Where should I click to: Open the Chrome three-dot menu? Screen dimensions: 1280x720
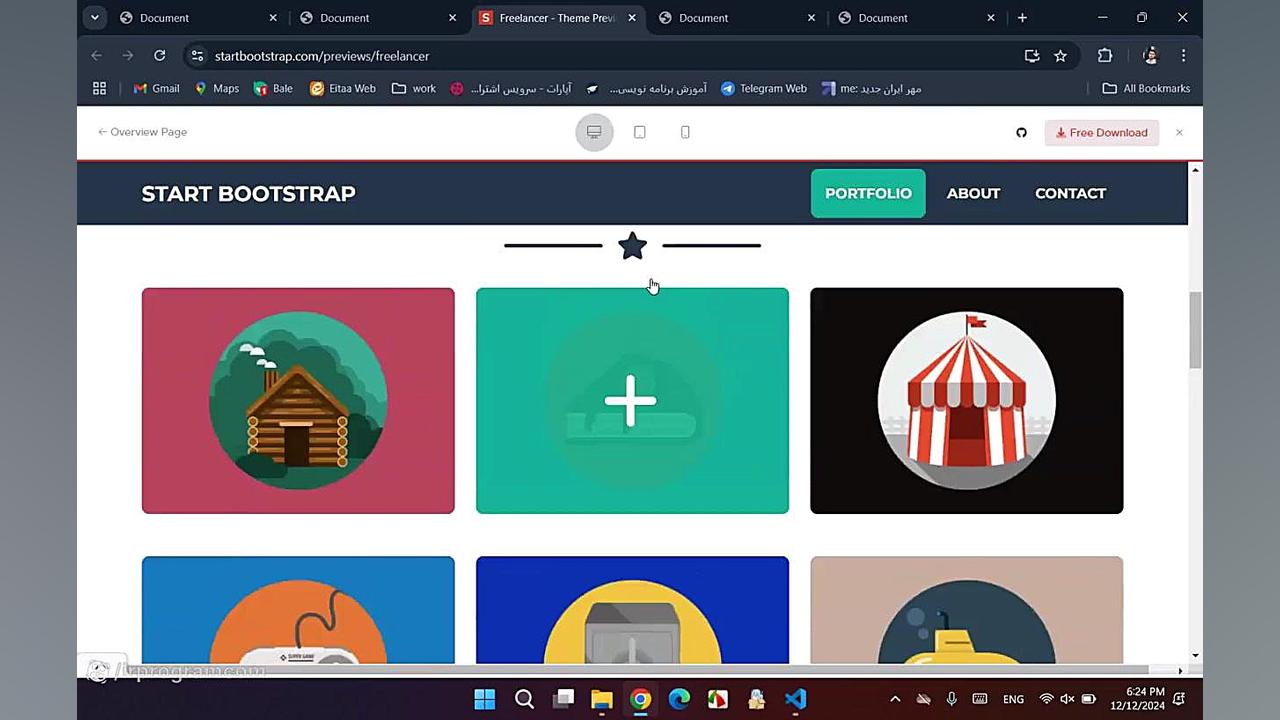(1183, 56)
